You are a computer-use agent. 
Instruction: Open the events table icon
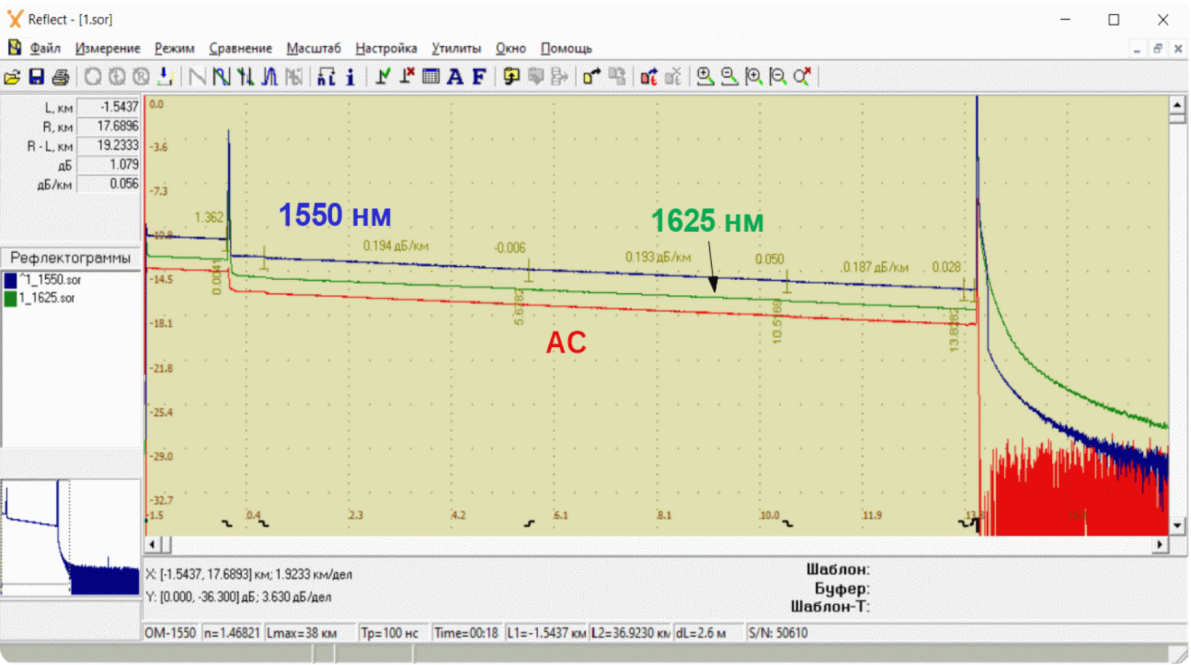click(x=431, y=77)
